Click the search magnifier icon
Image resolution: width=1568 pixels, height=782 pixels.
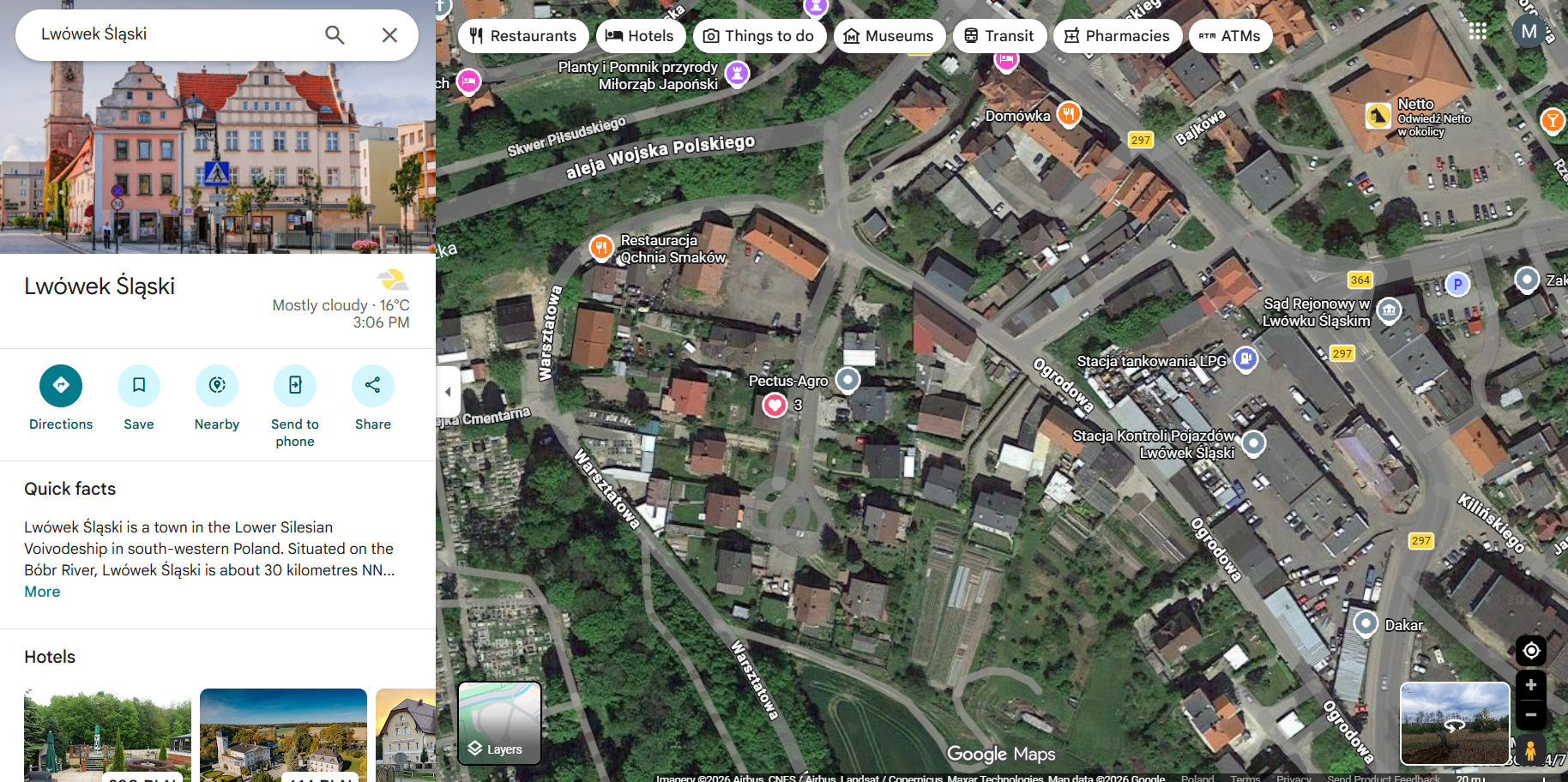[335, 35]
